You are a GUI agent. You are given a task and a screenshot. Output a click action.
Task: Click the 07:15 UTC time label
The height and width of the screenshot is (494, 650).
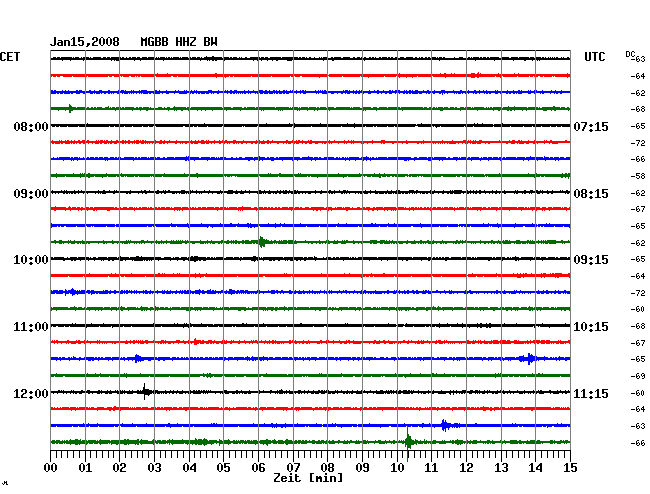click(x=591, y=126)
